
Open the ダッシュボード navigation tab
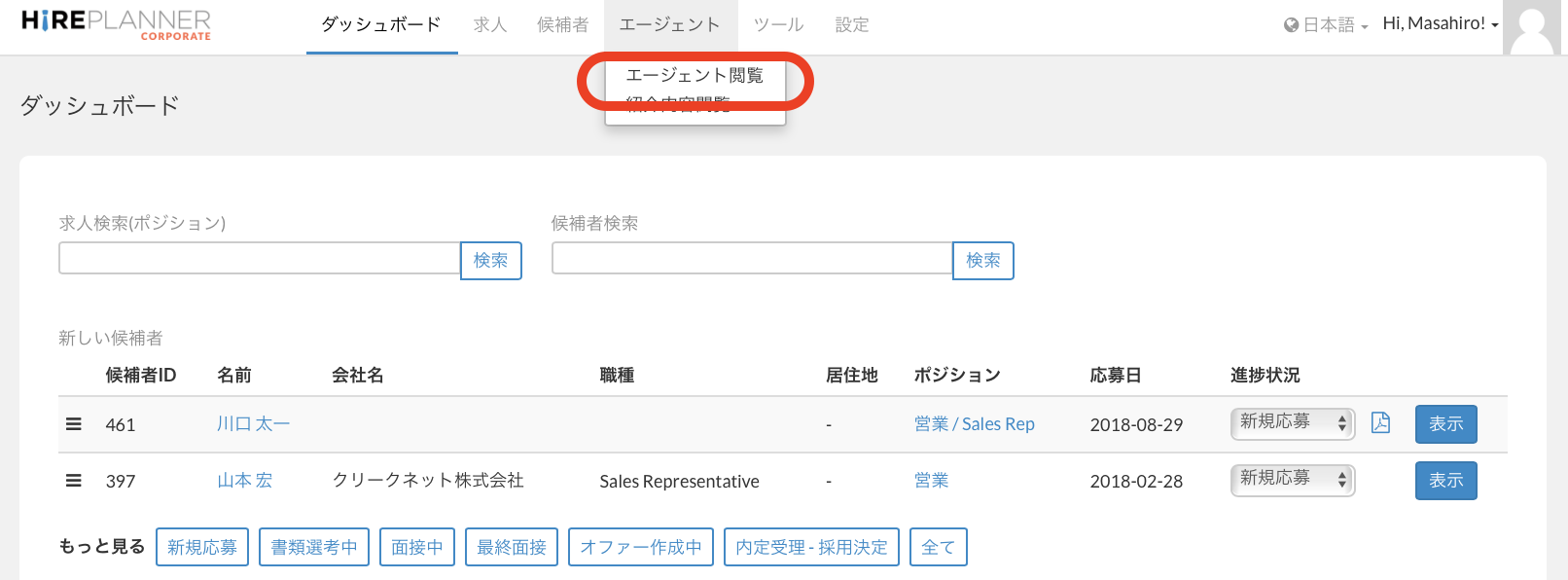[381, 25]
